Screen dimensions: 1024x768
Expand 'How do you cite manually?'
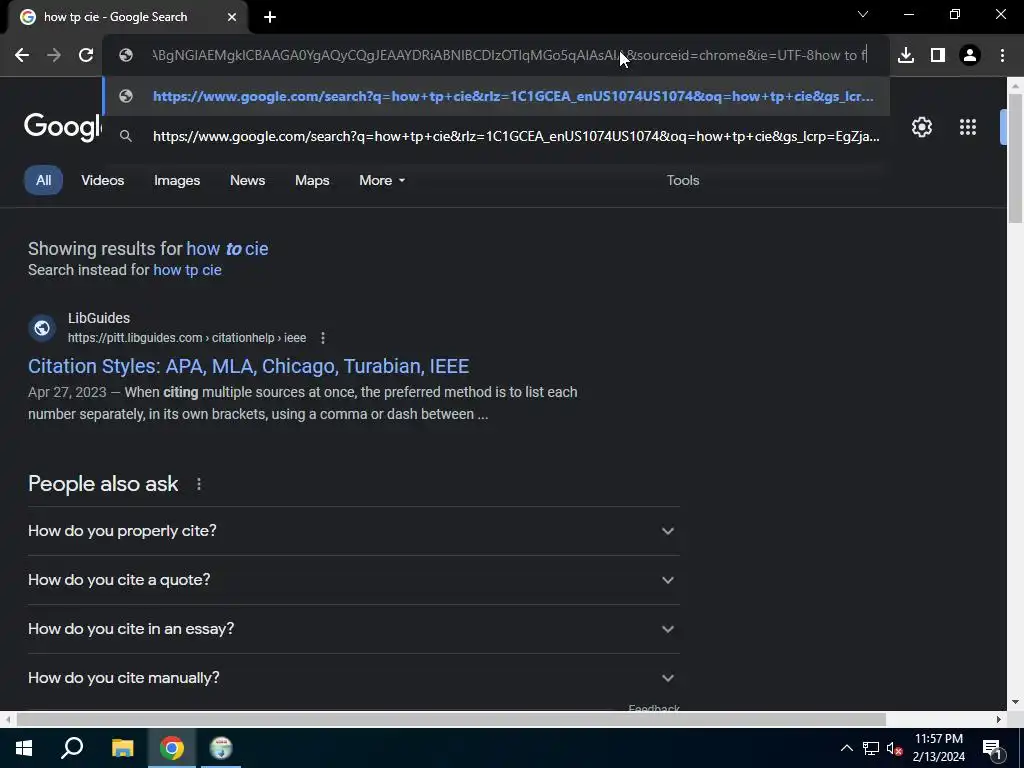click(x=353, y=678)
